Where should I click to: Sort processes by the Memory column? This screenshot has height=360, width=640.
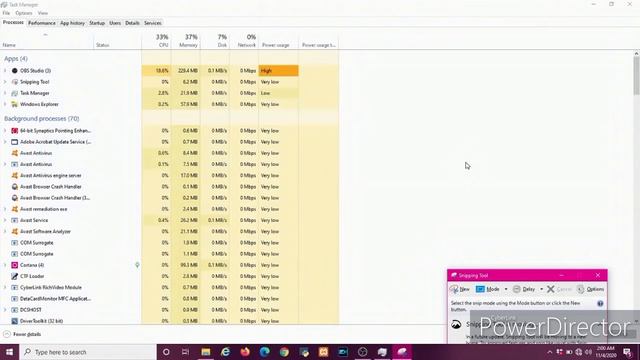(x=186, y=40)
